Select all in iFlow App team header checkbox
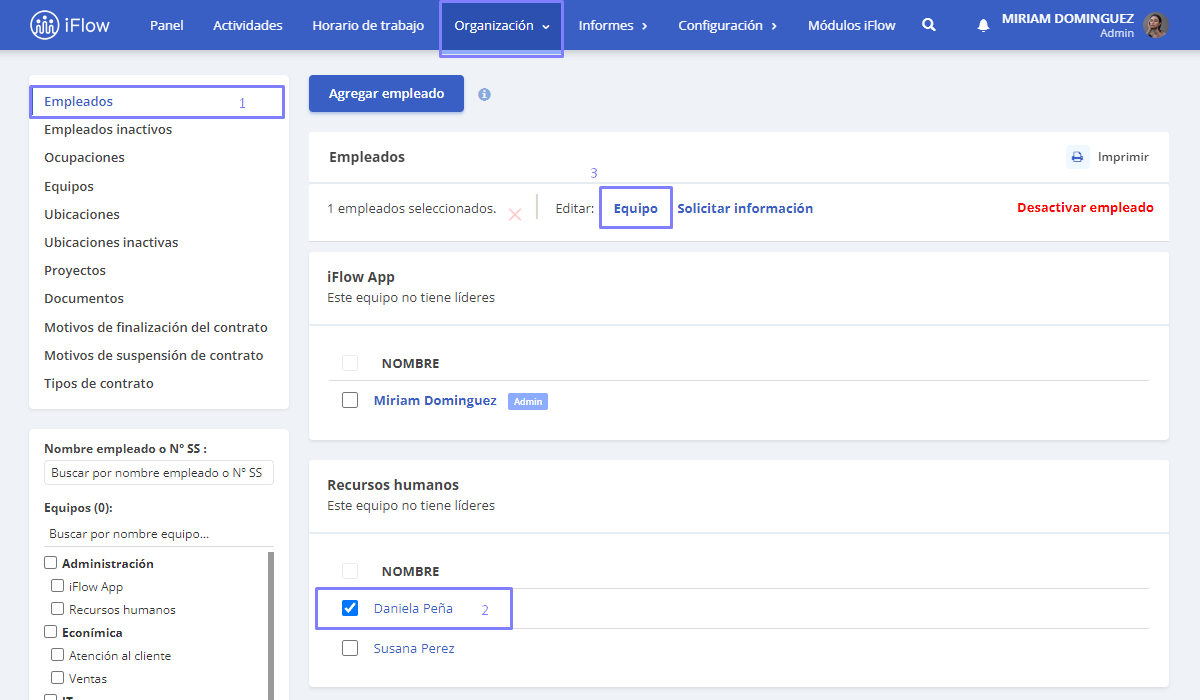 [350, 363]
